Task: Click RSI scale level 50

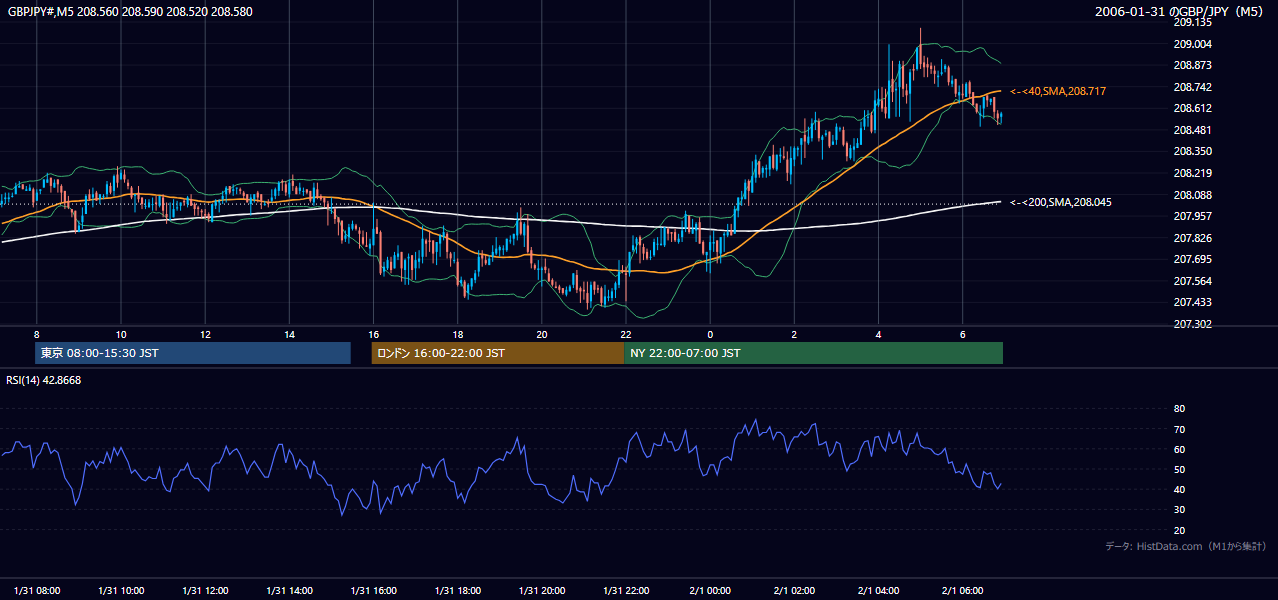Action: pyautogui.click(x=1179, y=469)
